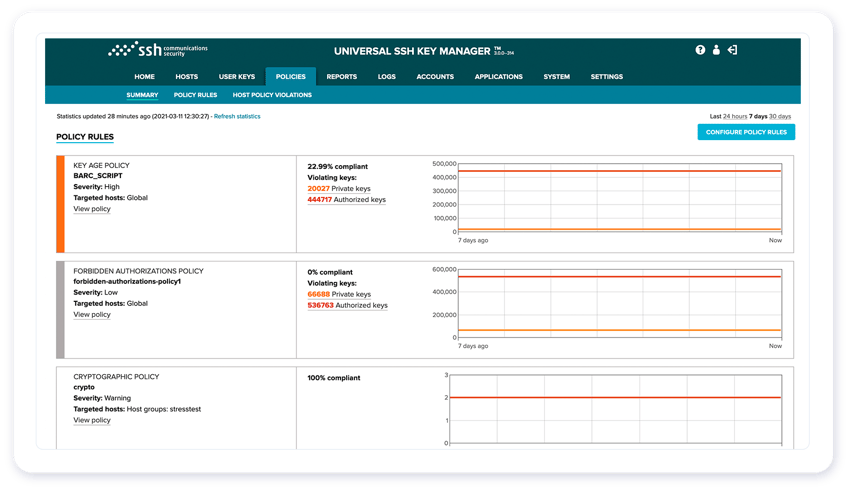Go to the User Keys tab
This screenshot has height=491, width=850.
click(x=237, y=77)
